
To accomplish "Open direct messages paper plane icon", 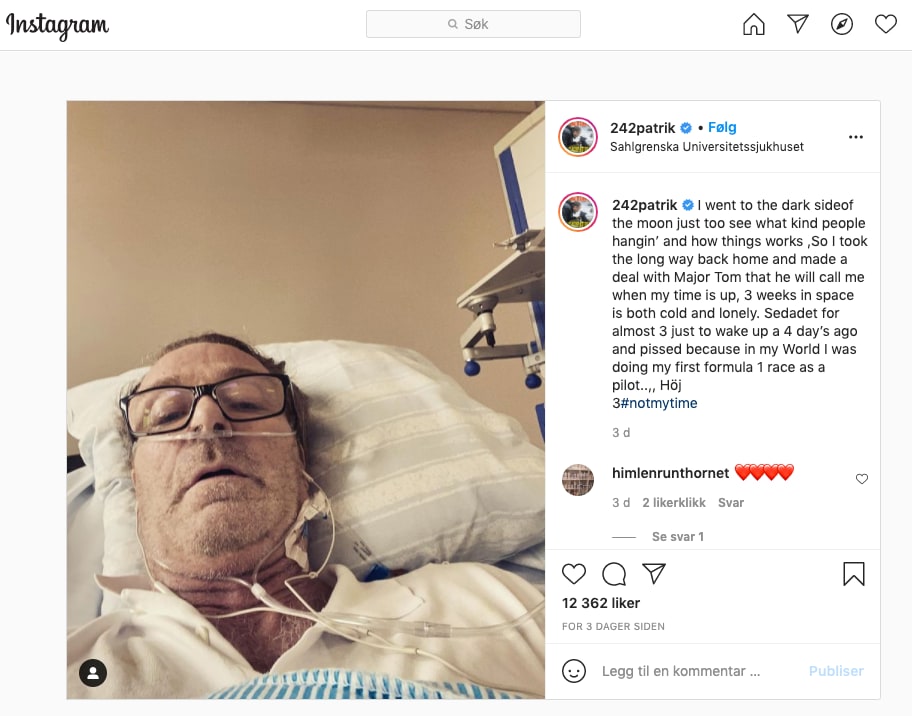I will [798, 24].
